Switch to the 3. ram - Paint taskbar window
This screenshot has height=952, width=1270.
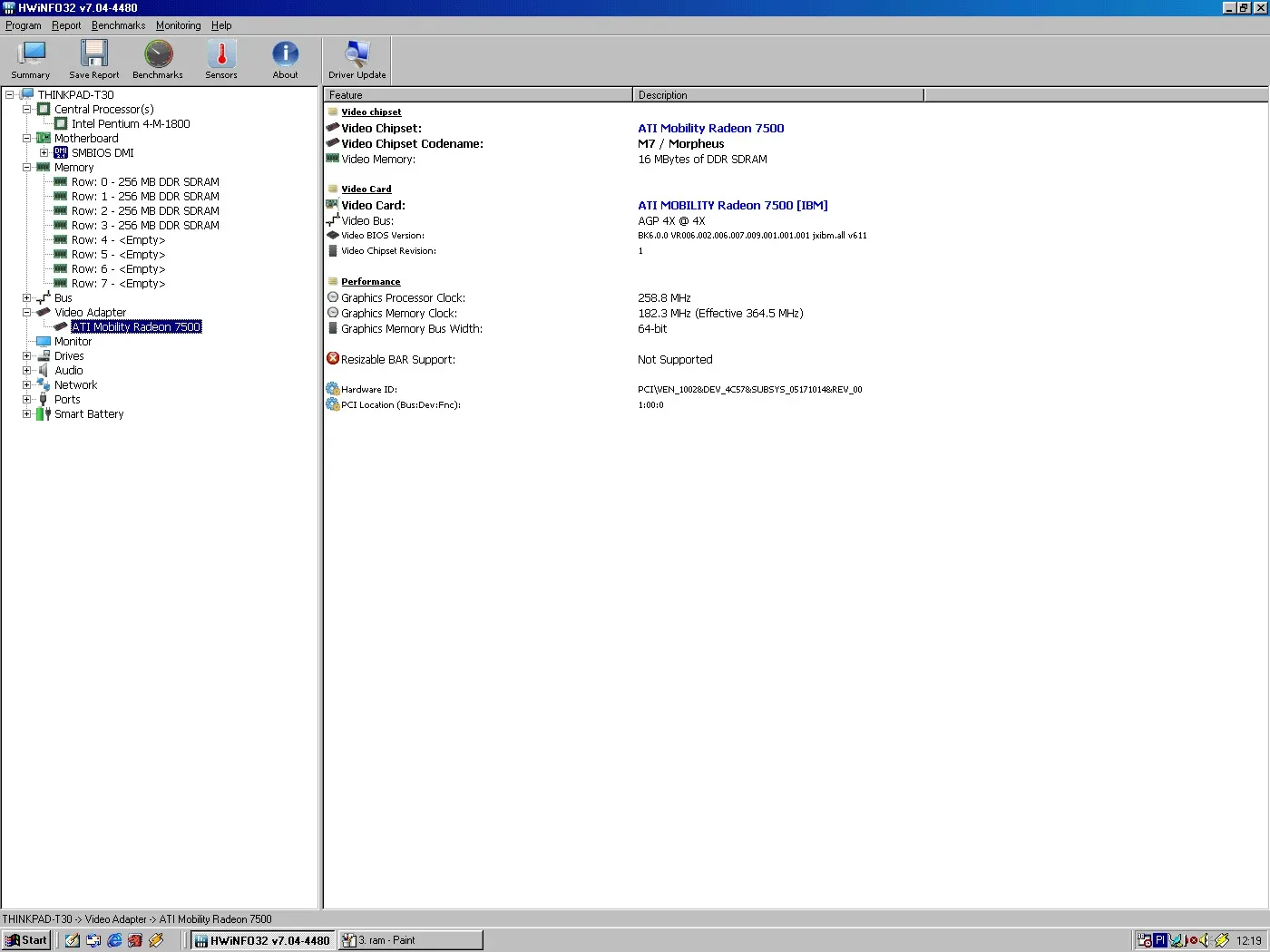(410, 940)
